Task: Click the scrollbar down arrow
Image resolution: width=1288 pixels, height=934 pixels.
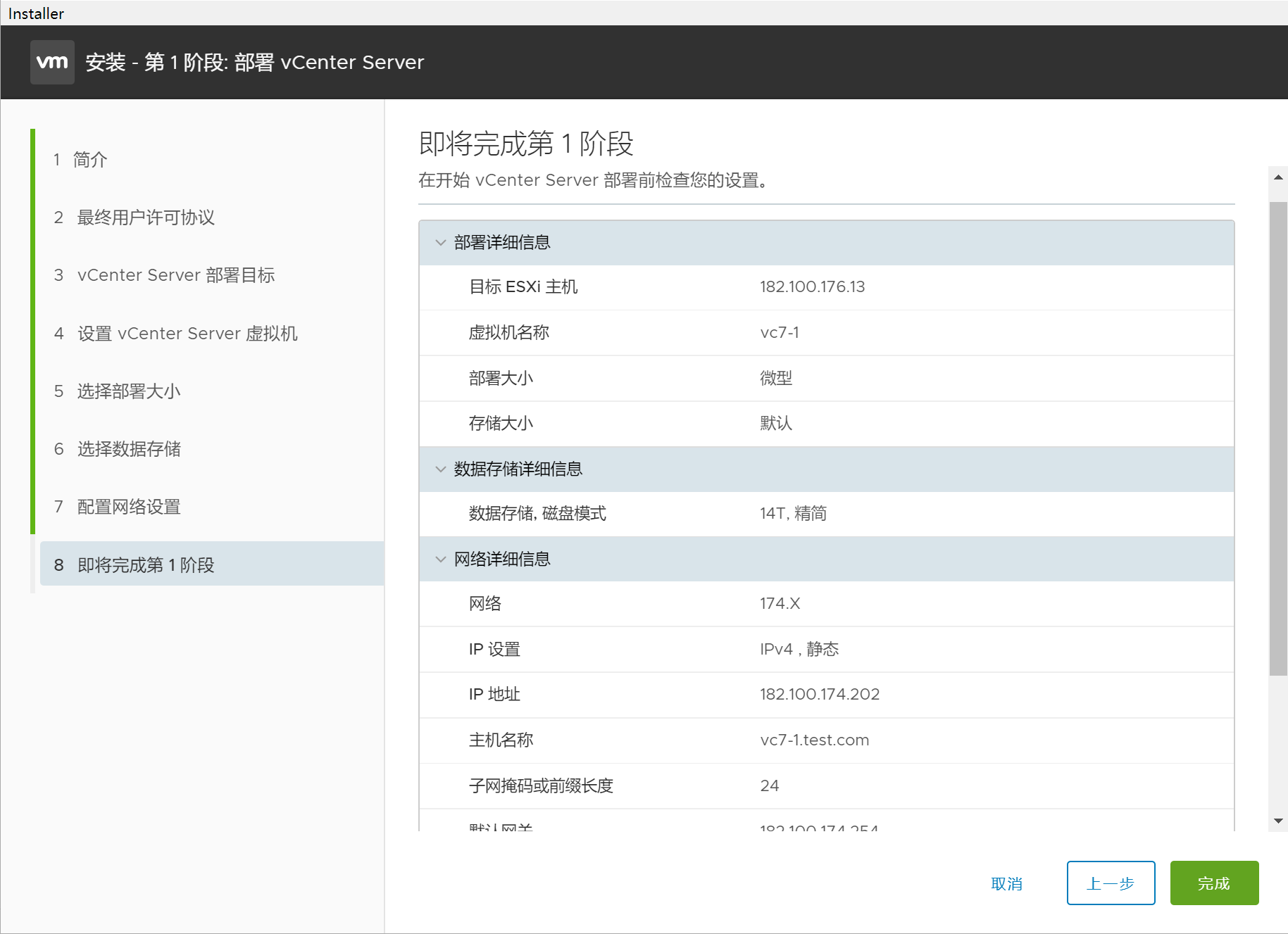Action: (x=1278, y=821)
